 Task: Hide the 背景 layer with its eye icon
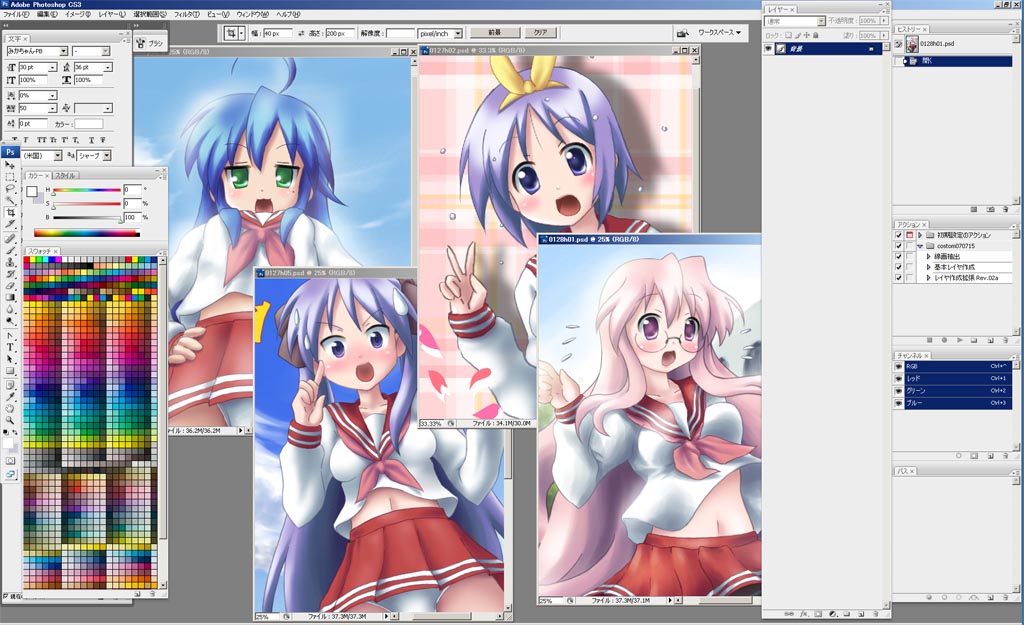[768, 49]
